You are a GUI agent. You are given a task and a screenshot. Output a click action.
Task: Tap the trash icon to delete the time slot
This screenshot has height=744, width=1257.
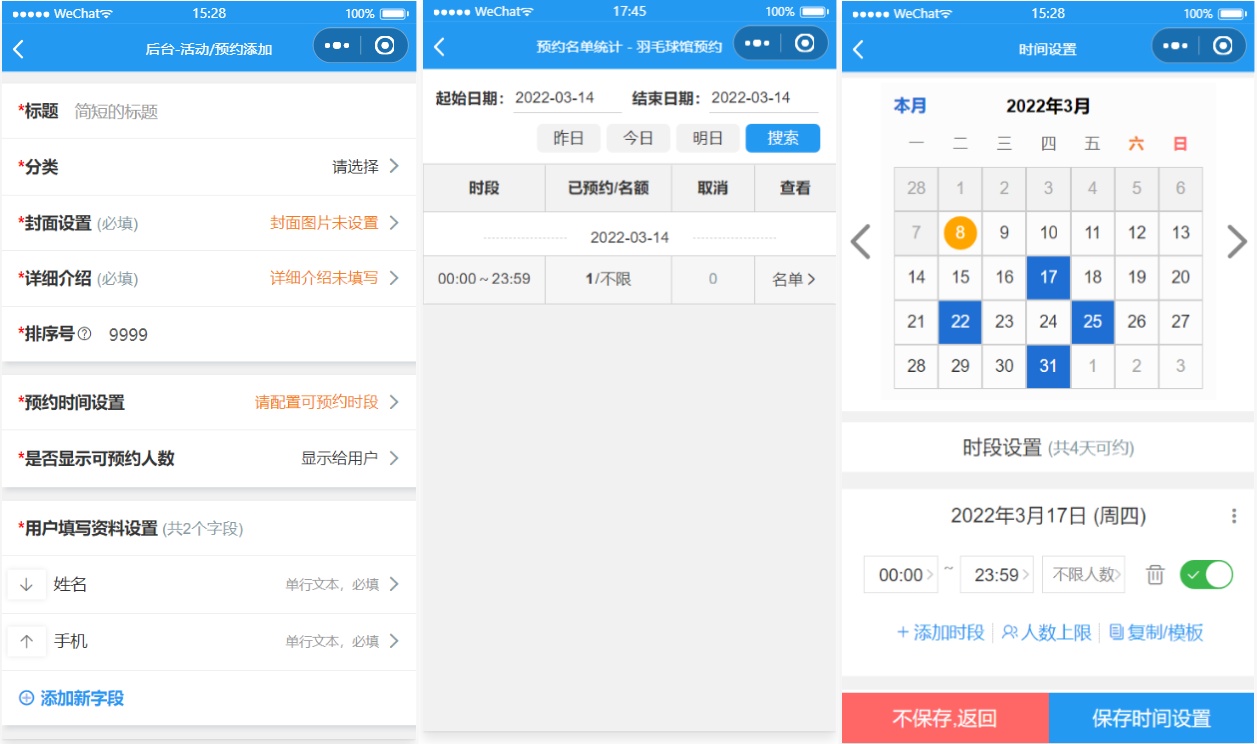tap(1156, 574)
